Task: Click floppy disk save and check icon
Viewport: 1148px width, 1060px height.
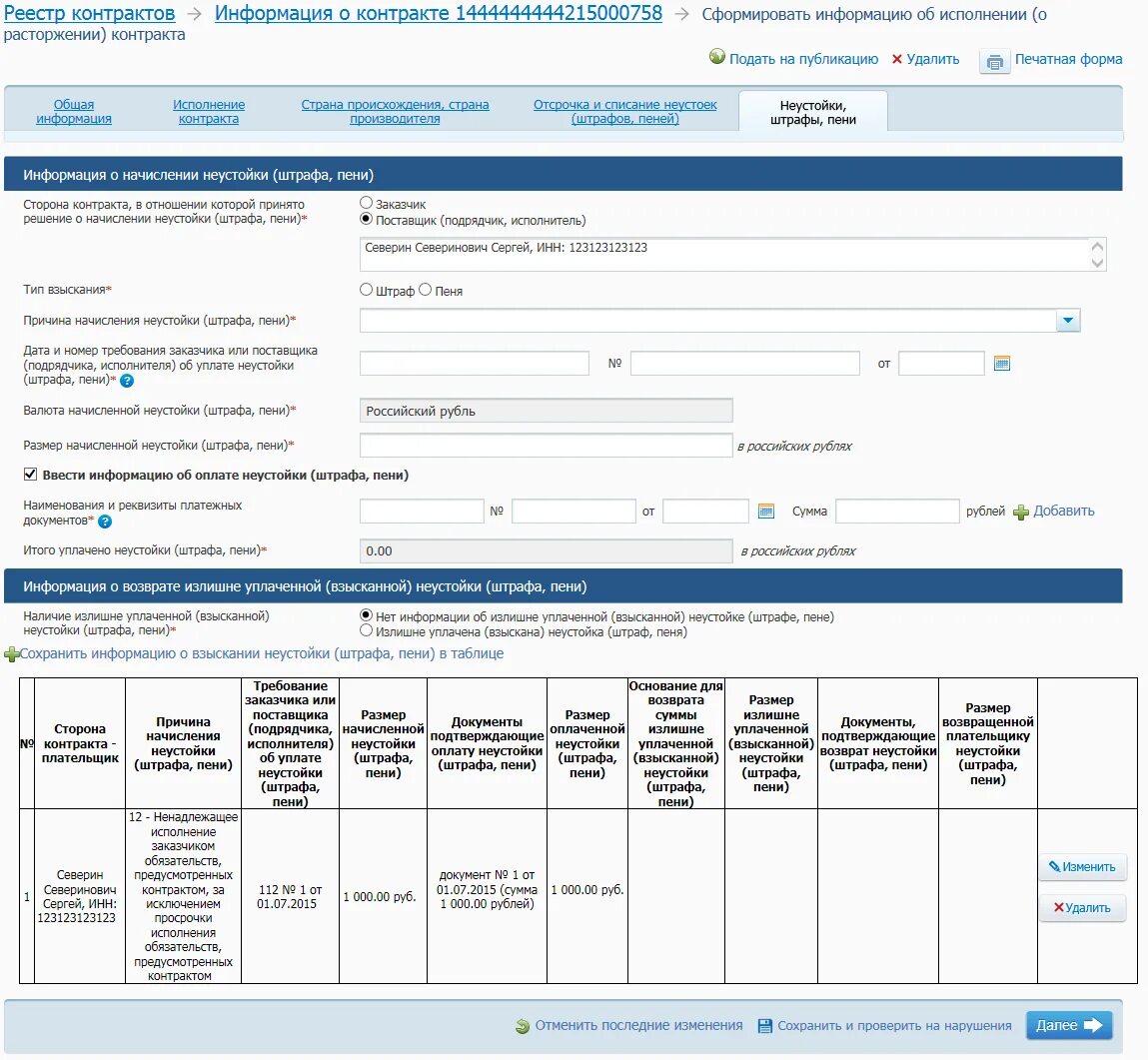Action: [765, 1026]
